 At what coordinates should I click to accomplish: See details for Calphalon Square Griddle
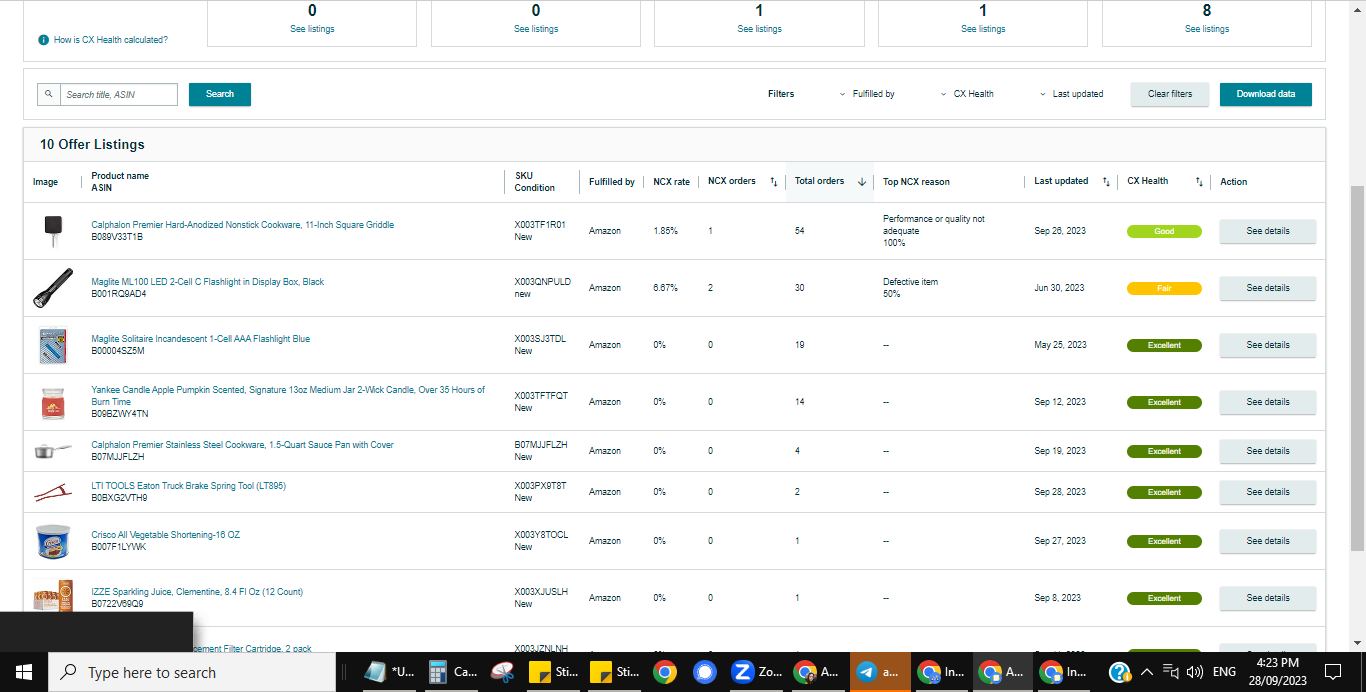point(1267,231)
